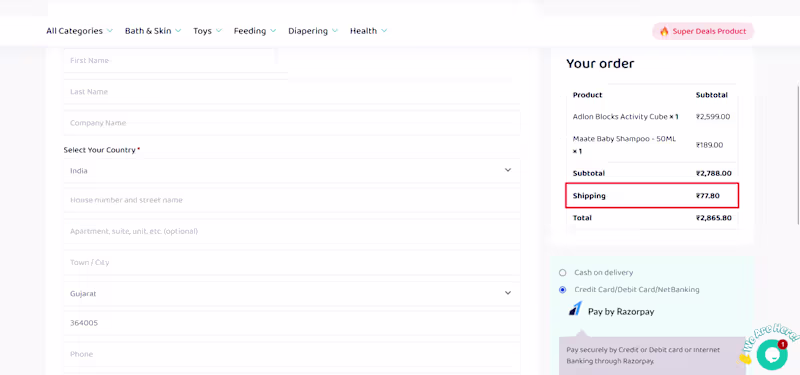Click the Your order heading
This screenshot has width=800, height=375.
[x=600, y=64]
